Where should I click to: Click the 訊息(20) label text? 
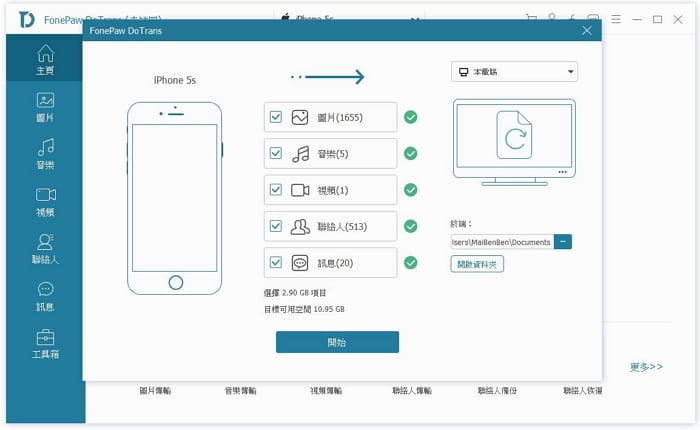pyautogui.click(x=335, y=263)
